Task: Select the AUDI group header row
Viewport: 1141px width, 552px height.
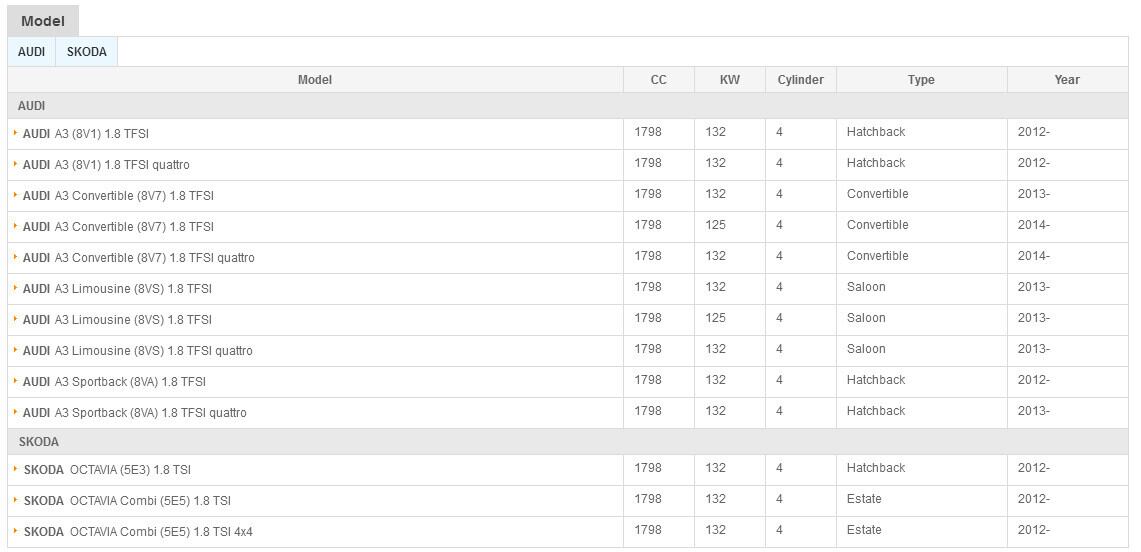Action: coord(32,106)
